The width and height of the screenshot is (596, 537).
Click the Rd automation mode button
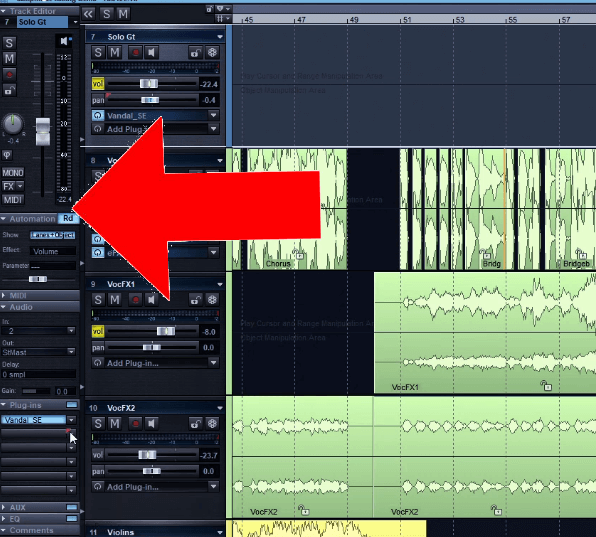pos(68,219)
